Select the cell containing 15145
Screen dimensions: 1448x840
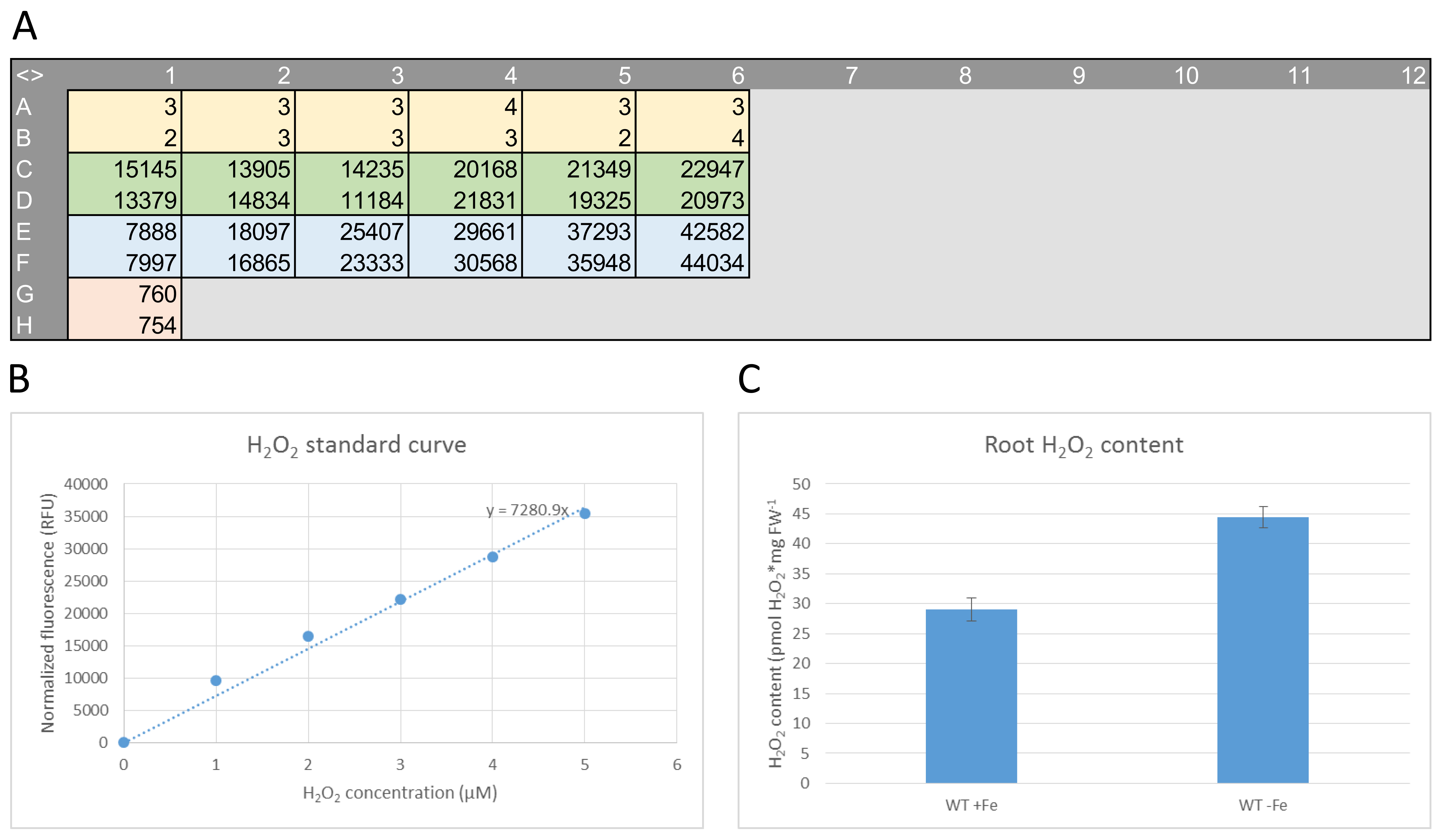point(125,169)
